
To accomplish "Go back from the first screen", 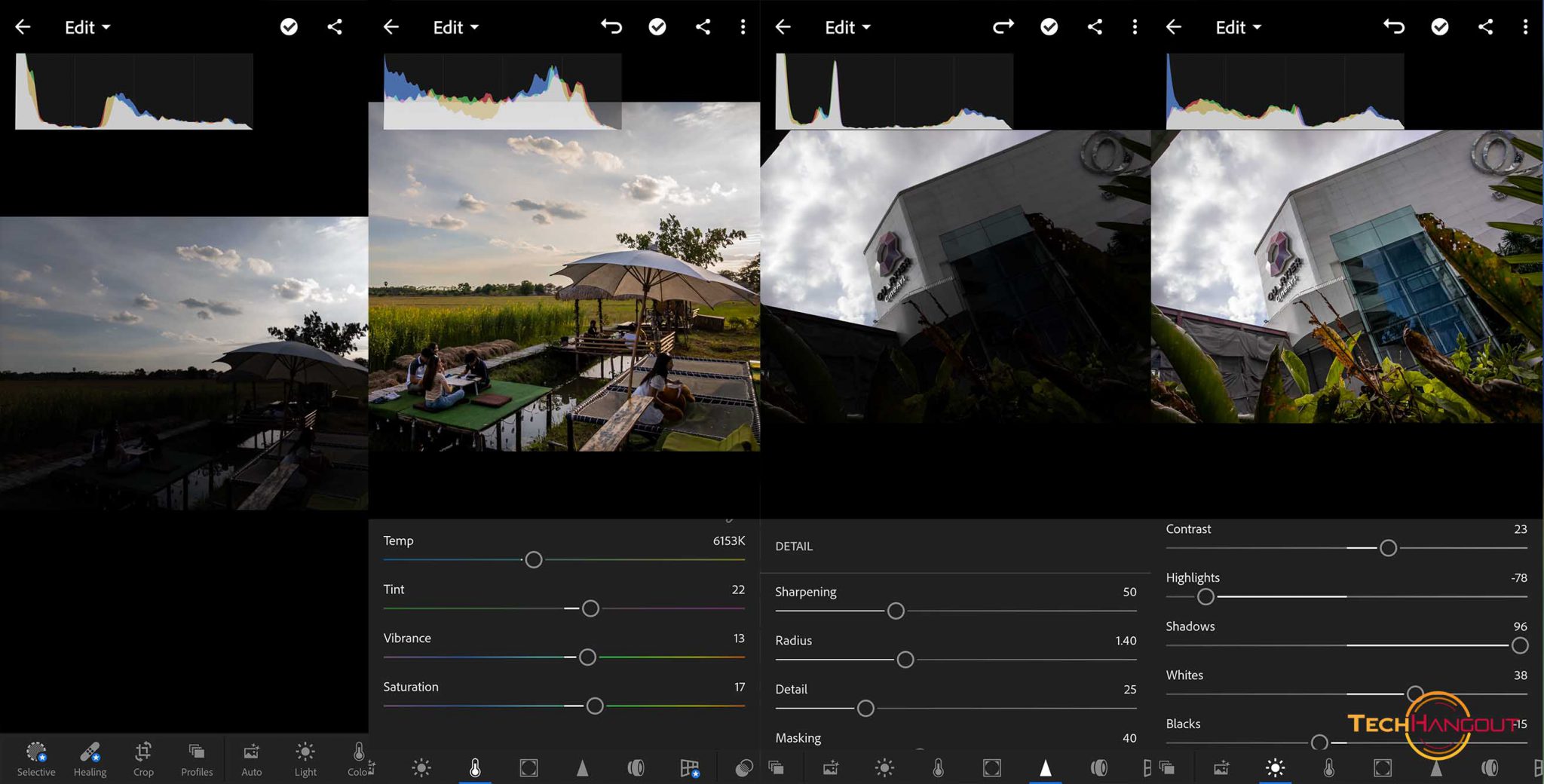I will tap(23, 27).
